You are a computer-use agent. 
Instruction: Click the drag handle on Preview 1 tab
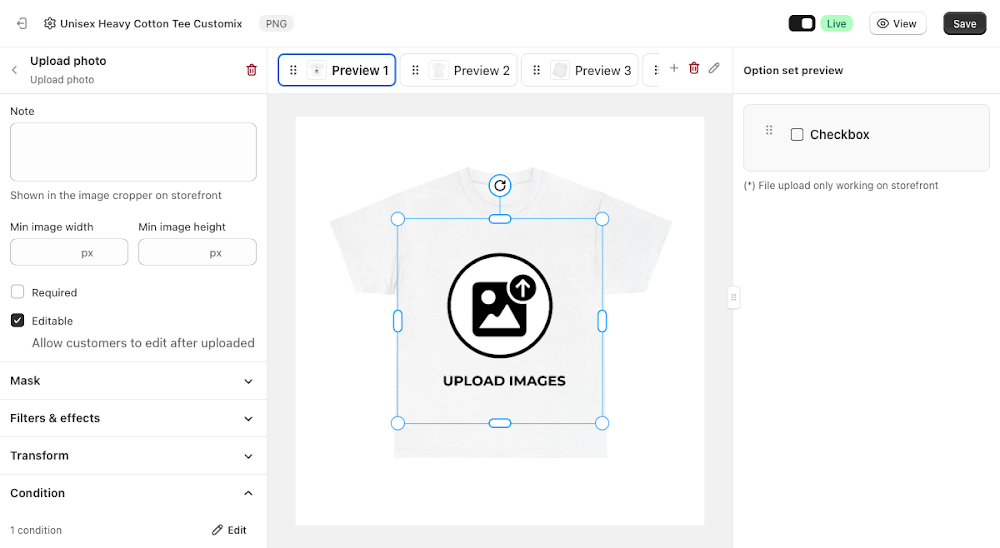[x=293, y=70]
